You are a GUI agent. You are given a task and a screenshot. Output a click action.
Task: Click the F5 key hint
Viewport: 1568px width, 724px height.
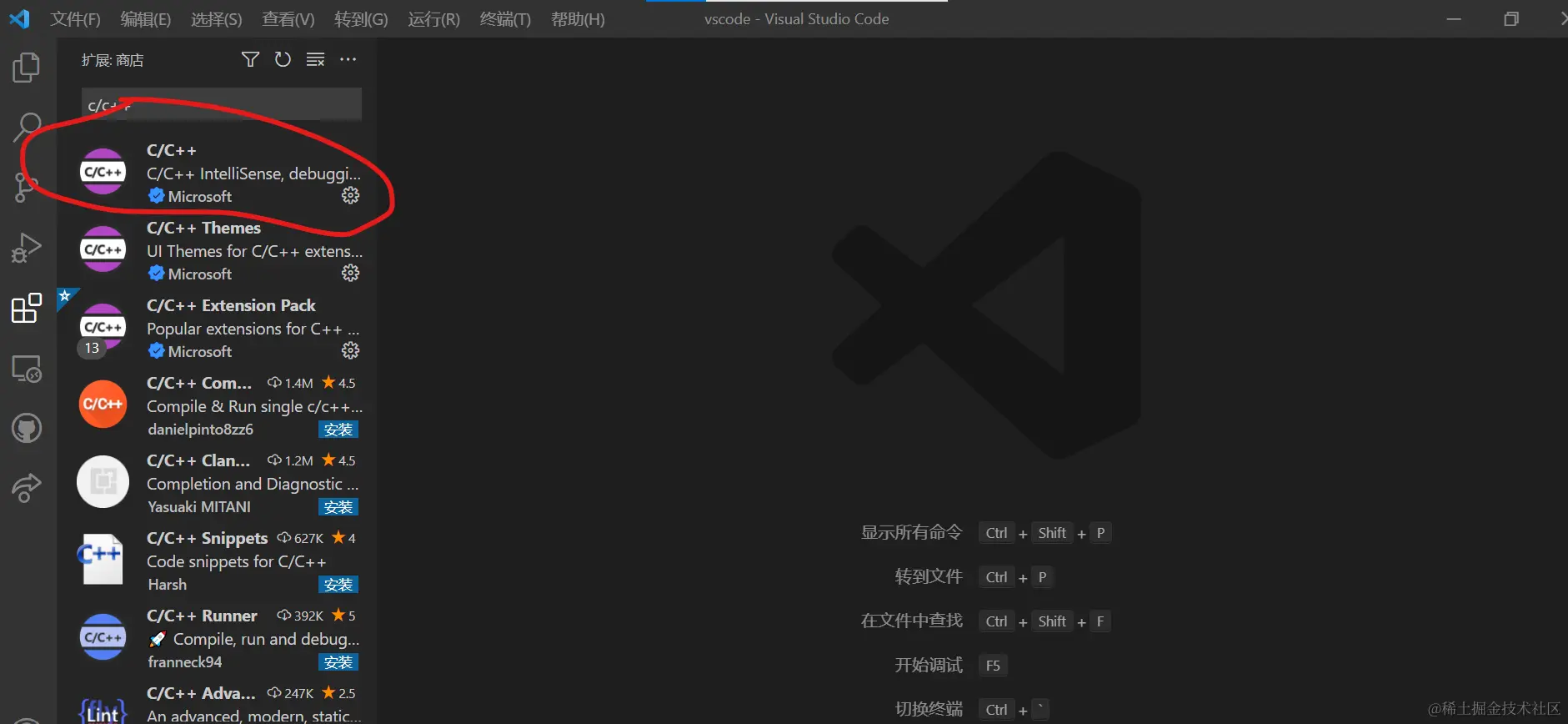pyautogui.click(x=993, y=666)
